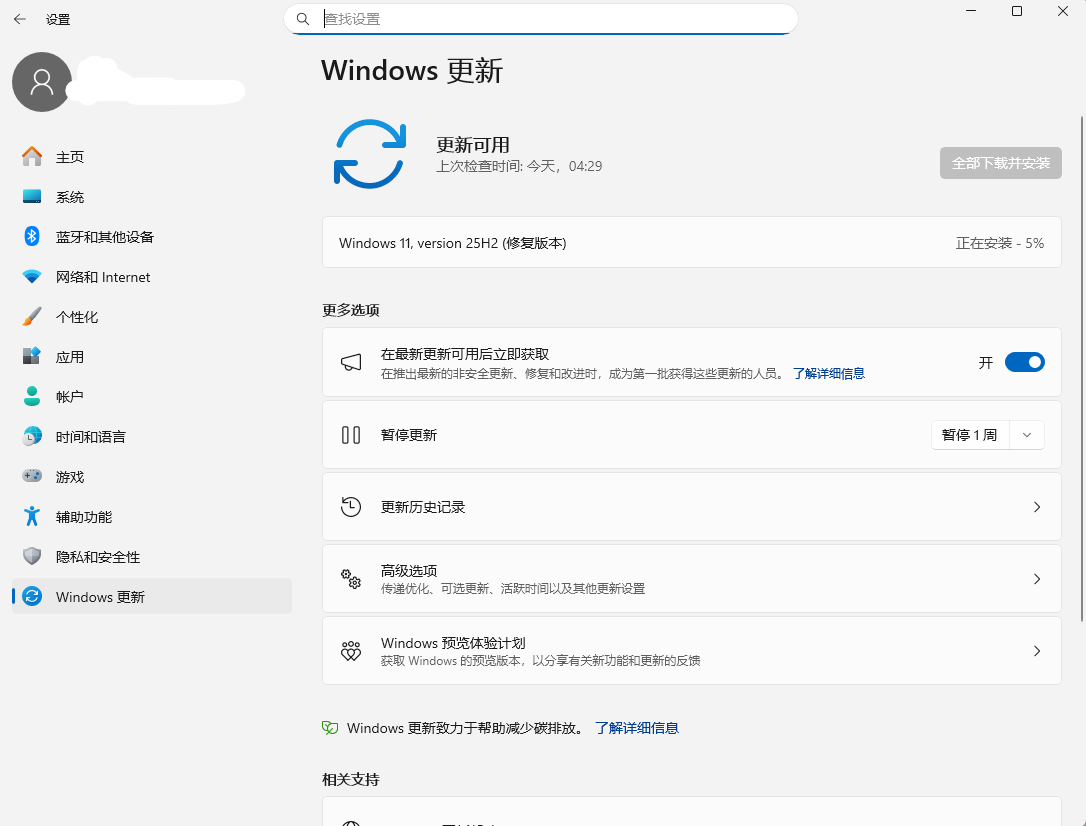Maximize the Settings window
Screen dimensions: 1086x826
tap(1017, 11)
